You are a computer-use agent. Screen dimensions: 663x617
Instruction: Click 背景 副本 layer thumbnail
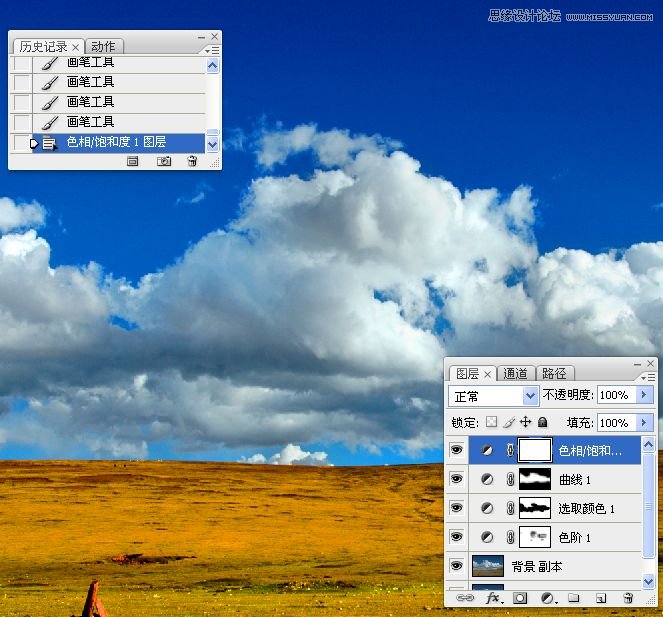click(x=488, y=566)
